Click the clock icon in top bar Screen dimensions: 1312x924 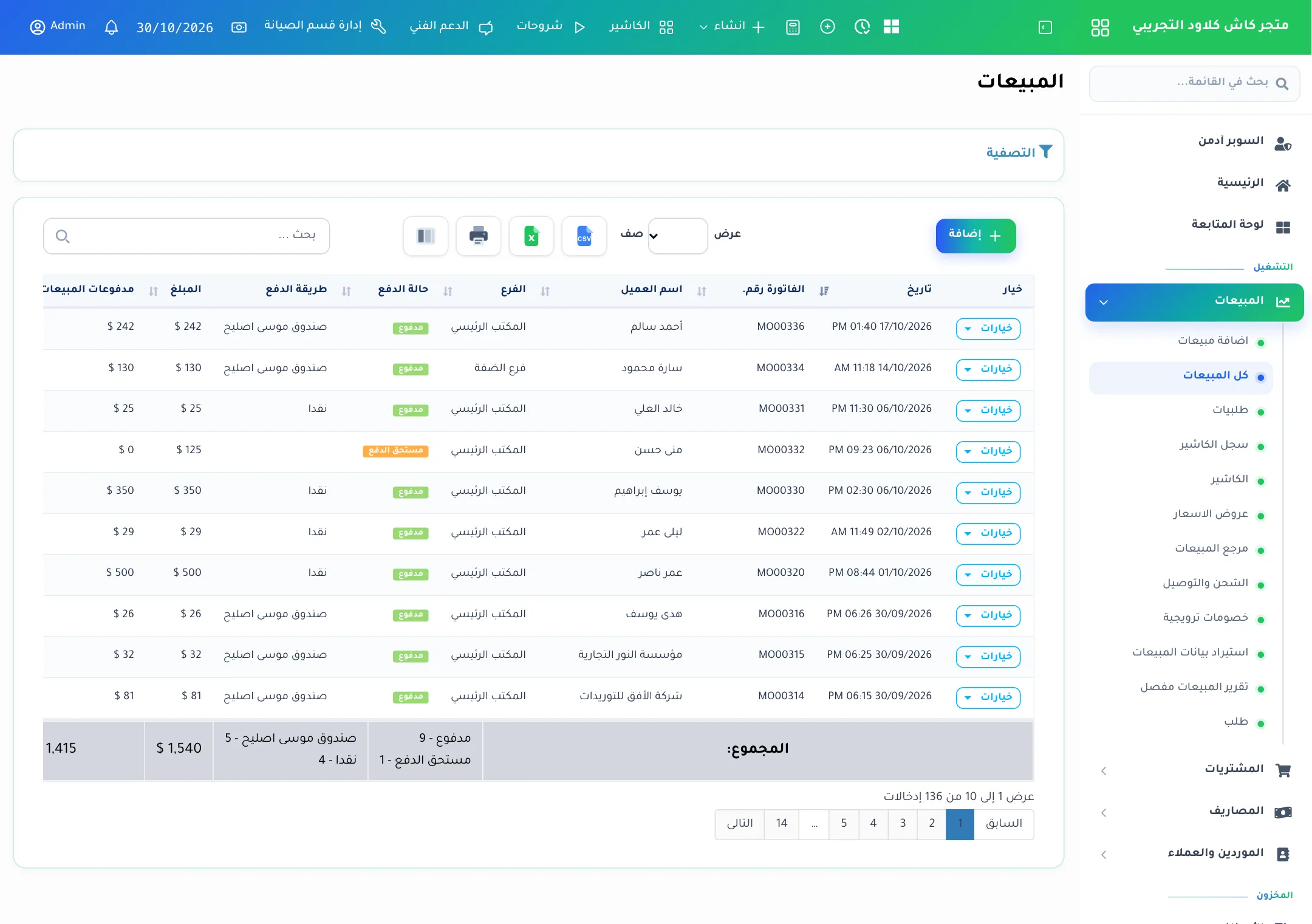coord(862,27)
